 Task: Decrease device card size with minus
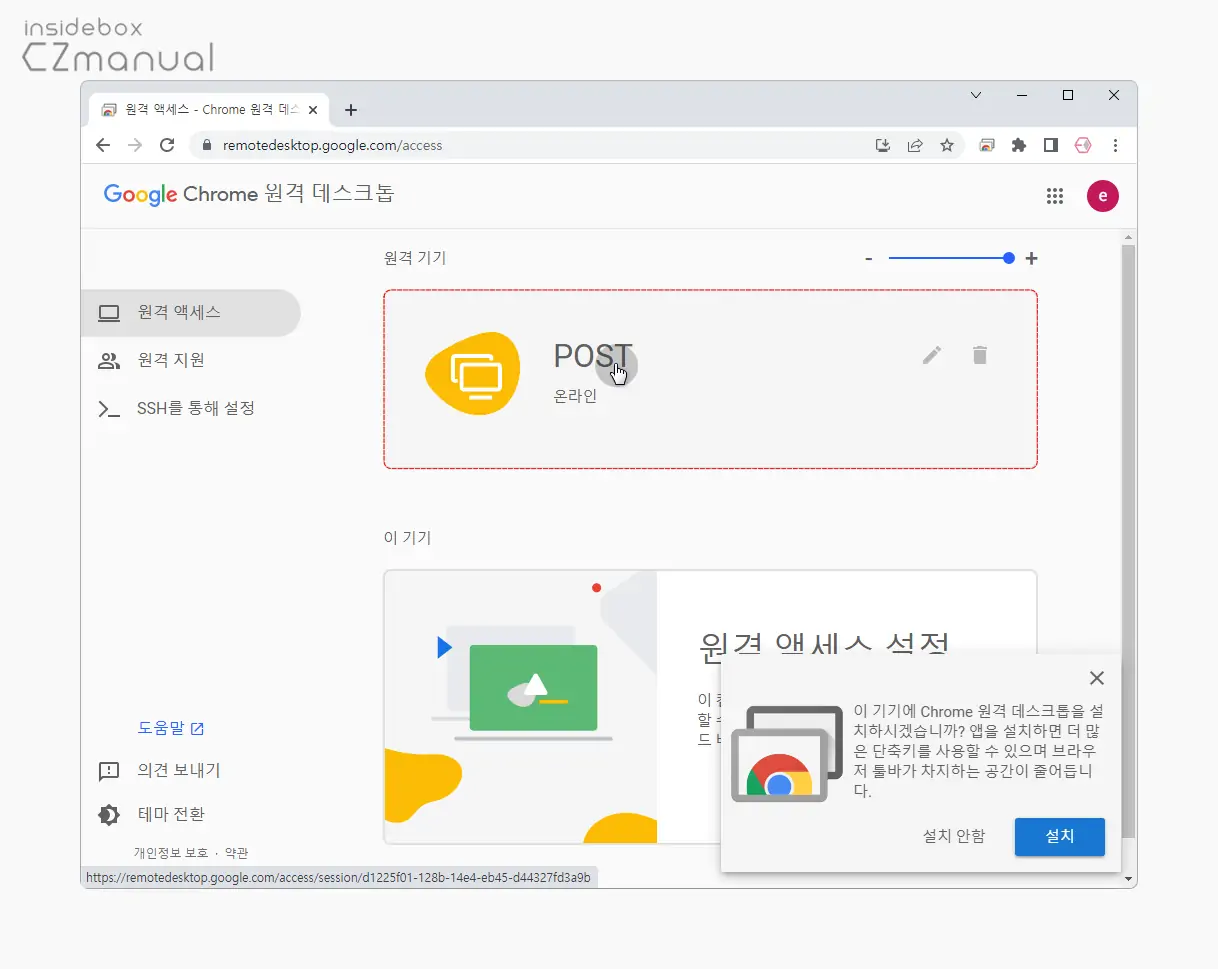tap(869, 259)
